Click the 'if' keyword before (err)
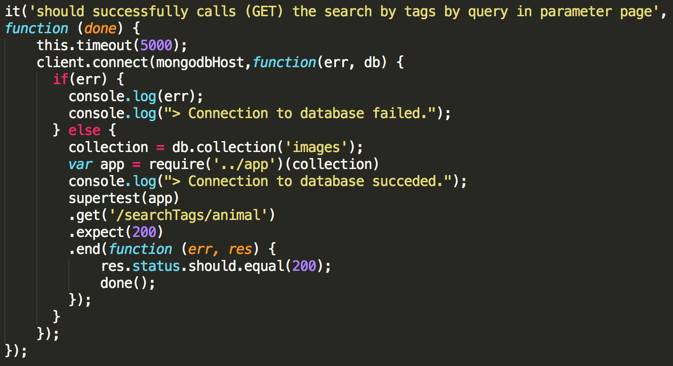The width and height of the screenshot is (673, 366). pyautogui.click(x=61, y=79)
